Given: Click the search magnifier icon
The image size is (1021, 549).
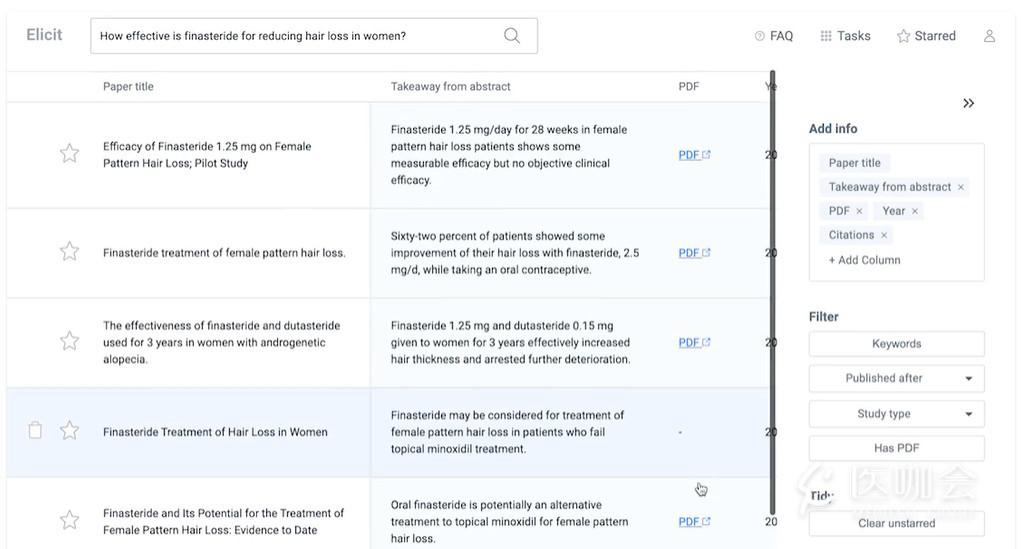Looking at the screenshot, I should coord(512,36).
